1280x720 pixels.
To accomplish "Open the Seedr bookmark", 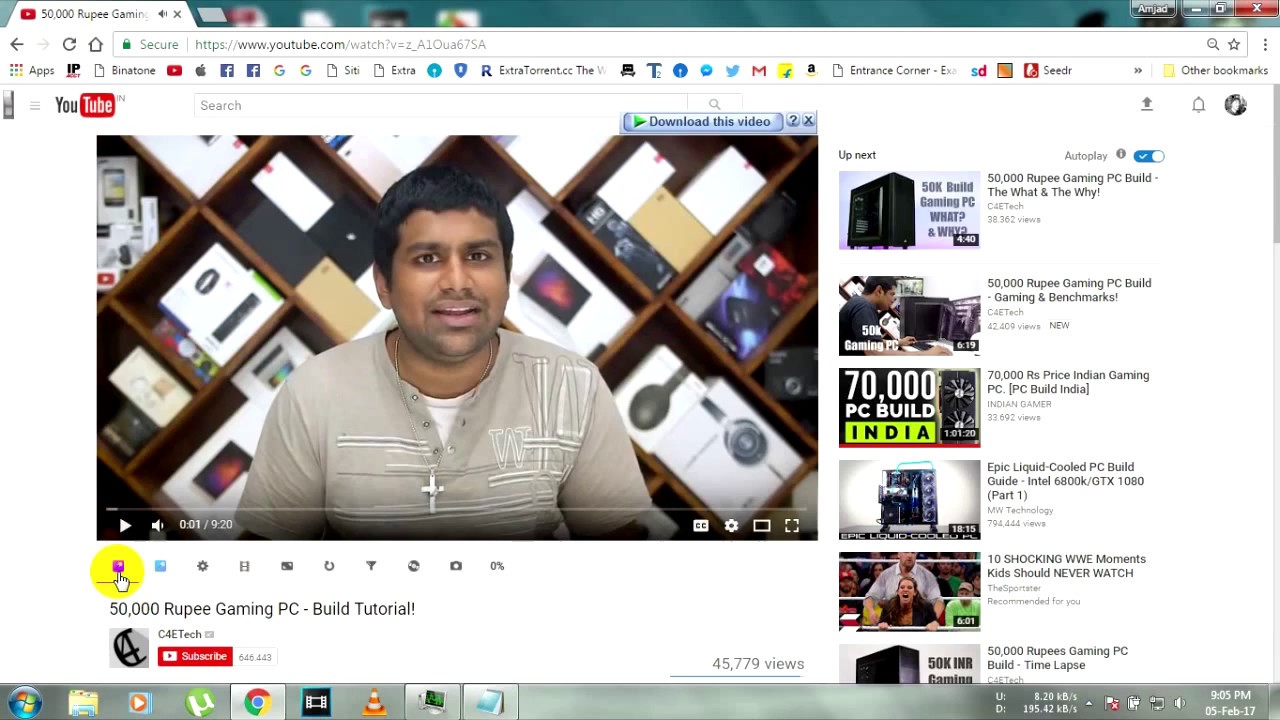I will click(1047, 70).
